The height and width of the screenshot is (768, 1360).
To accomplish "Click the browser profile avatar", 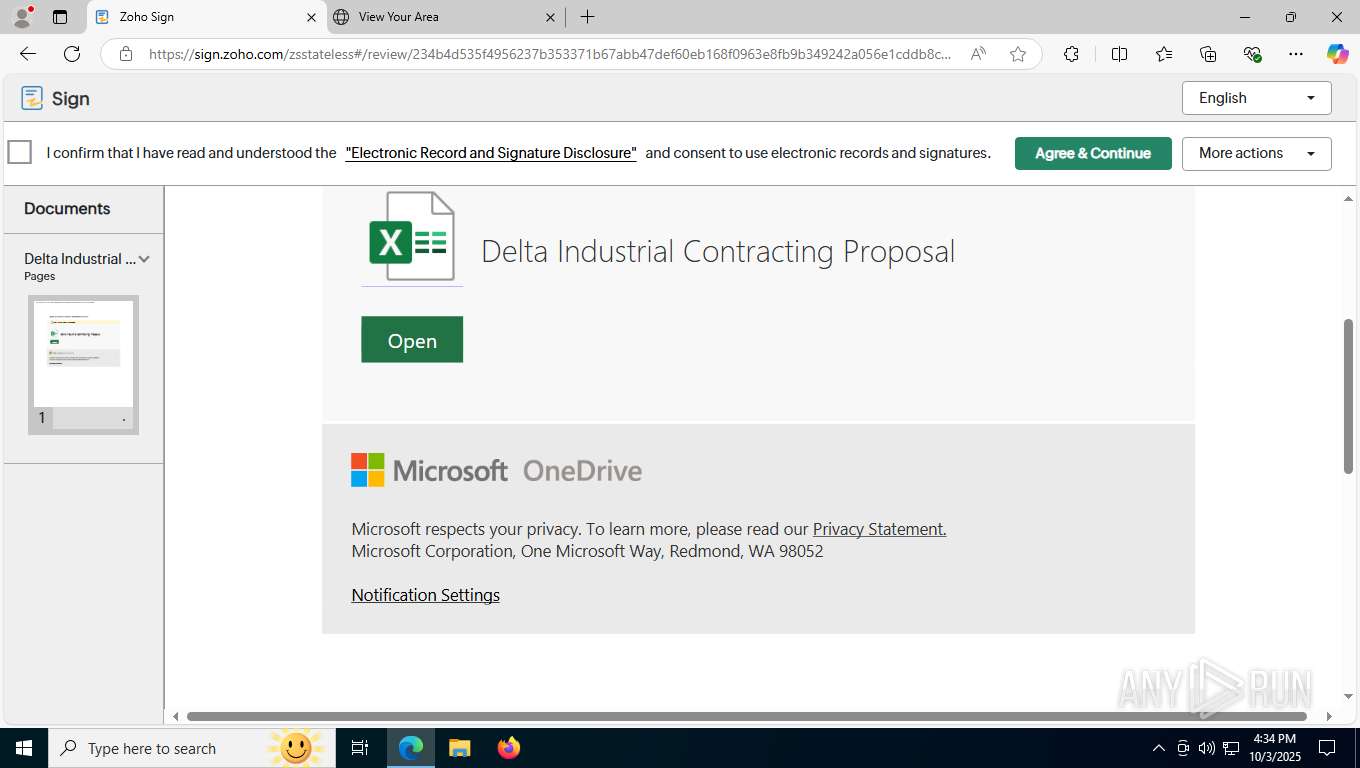I will pos(22,17).
